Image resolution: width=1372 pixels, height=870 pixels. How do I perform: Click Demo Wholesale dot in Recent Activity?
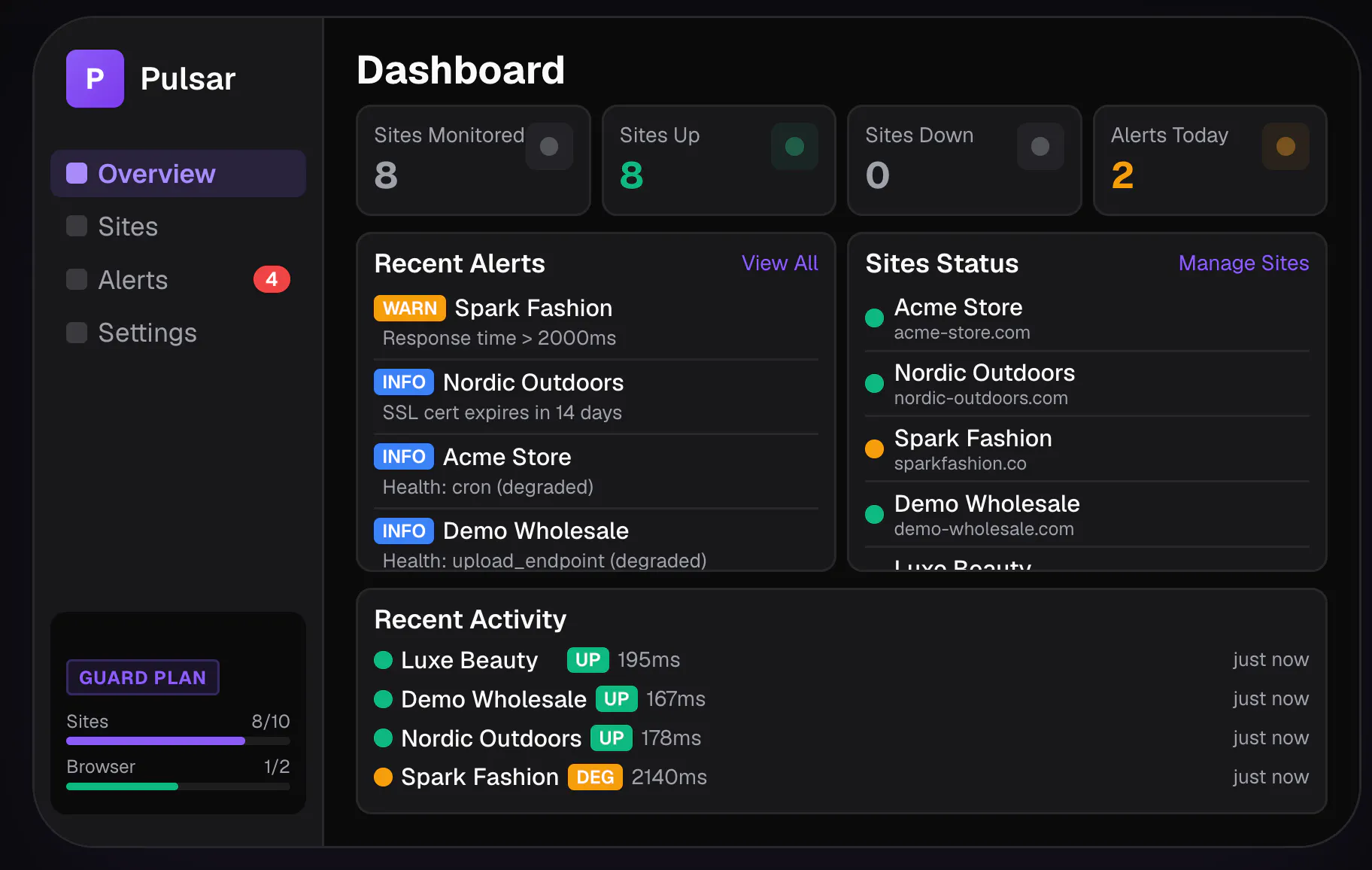pyautogui.click(x=383, y=699)
